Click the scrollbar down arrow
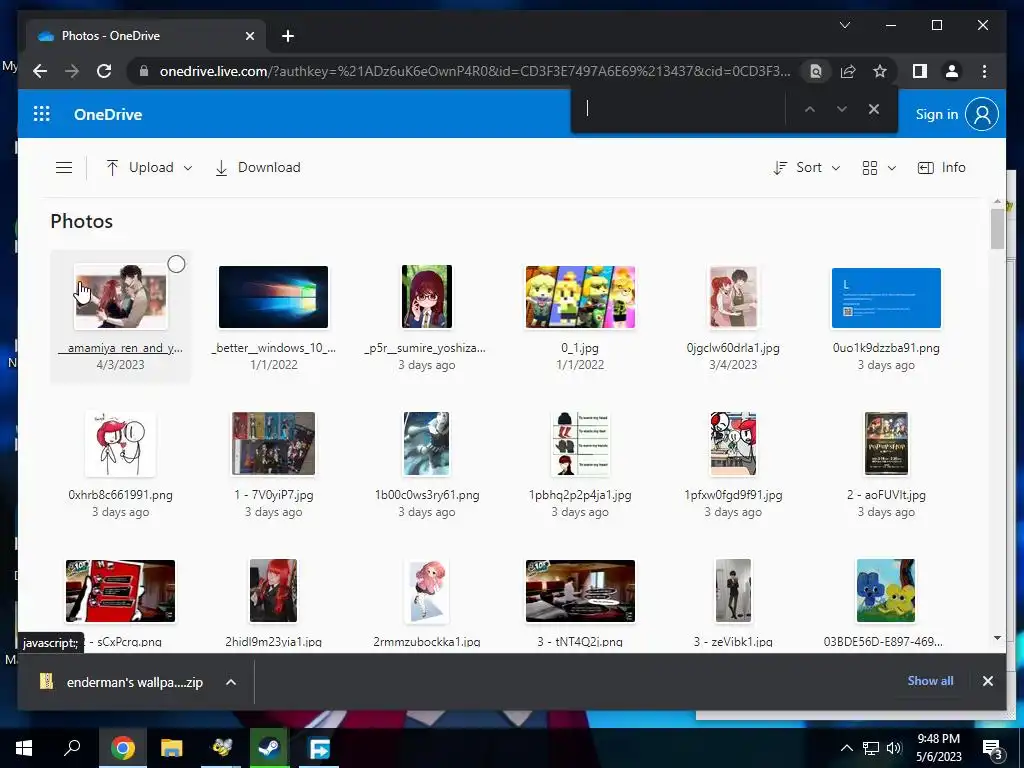Image resolution: width=1024 pixels, height=768 pixels. (997, 638)
